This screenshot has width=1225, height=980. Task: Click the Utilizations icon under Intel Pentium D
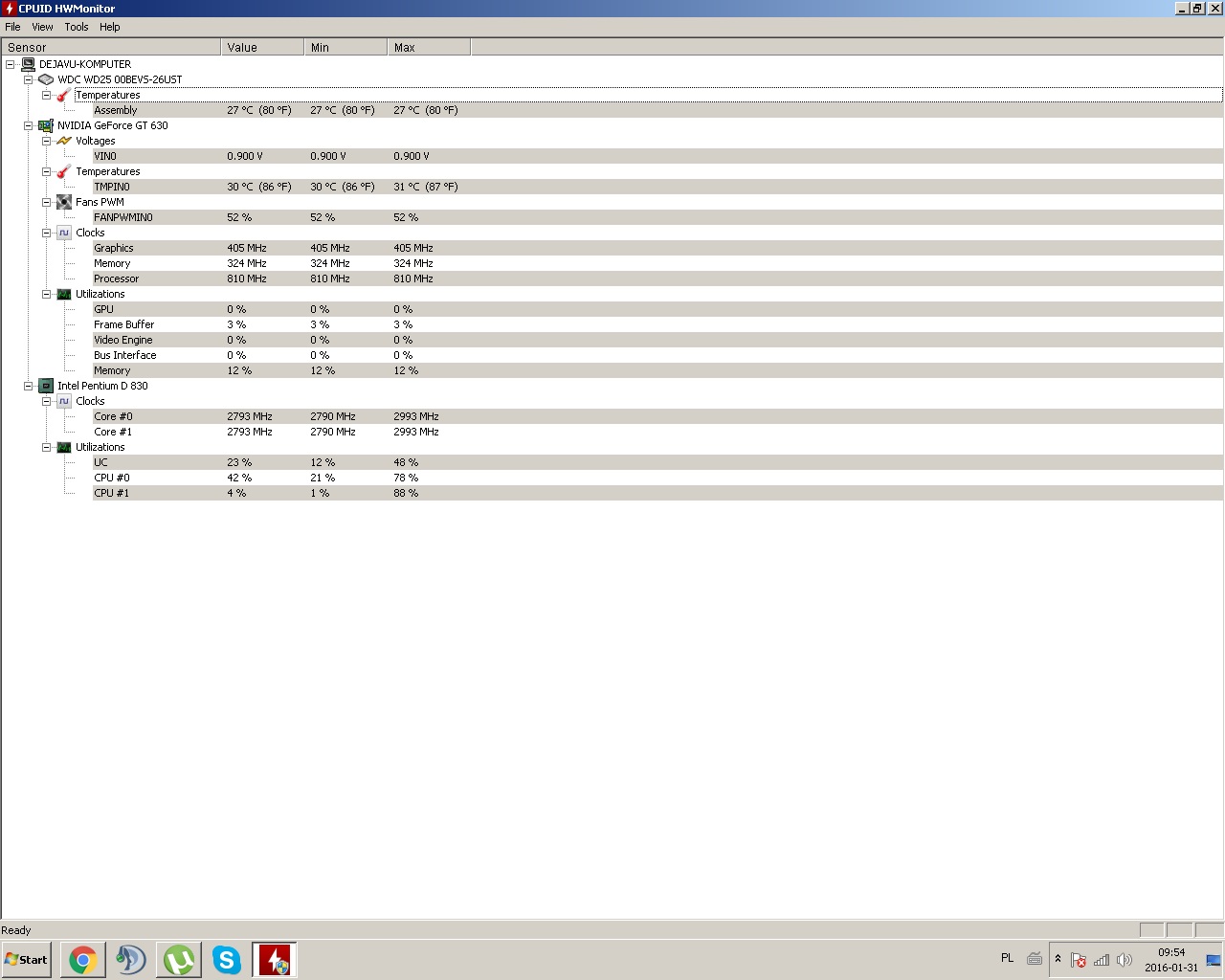(64, 447)
